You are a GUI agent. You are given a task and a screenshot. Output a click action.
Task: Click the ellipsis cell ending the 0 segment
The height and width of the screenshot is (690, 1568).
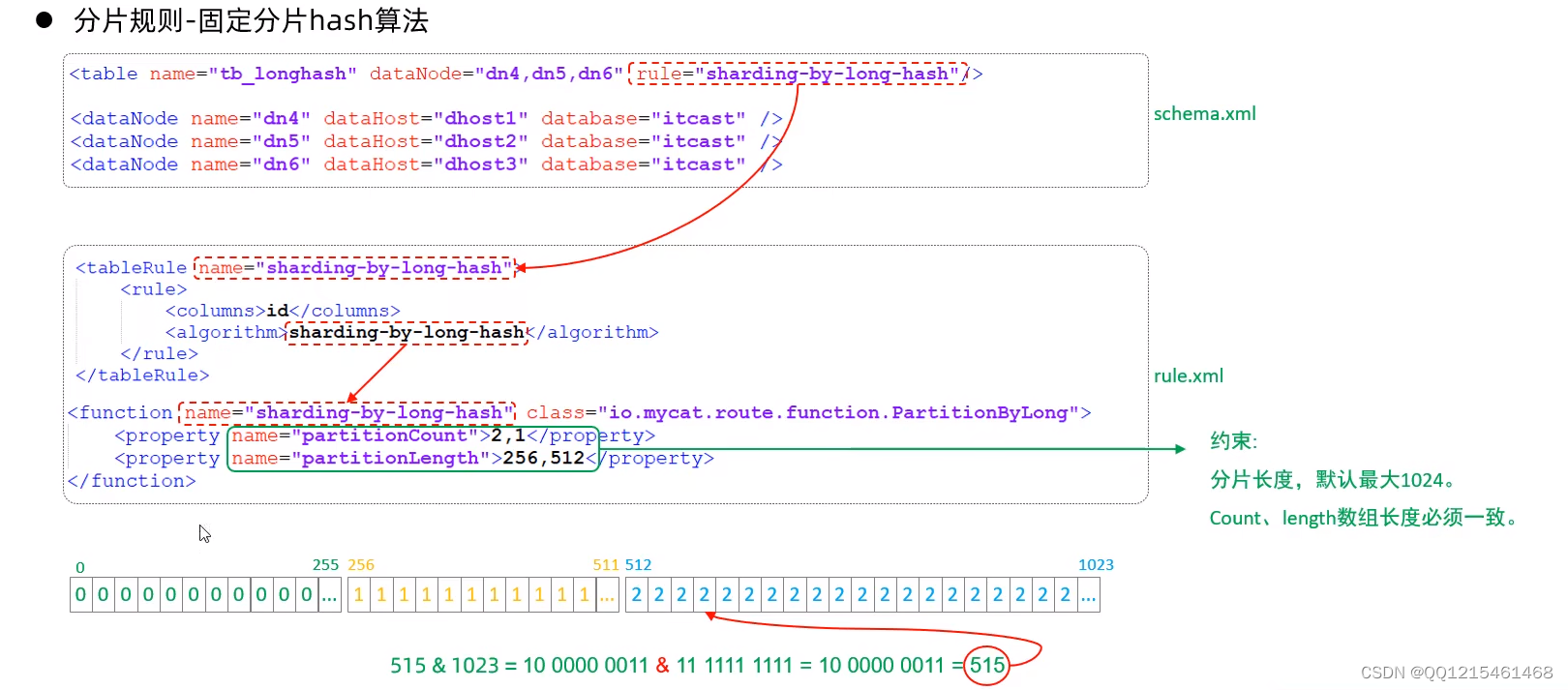coord(329,595)
